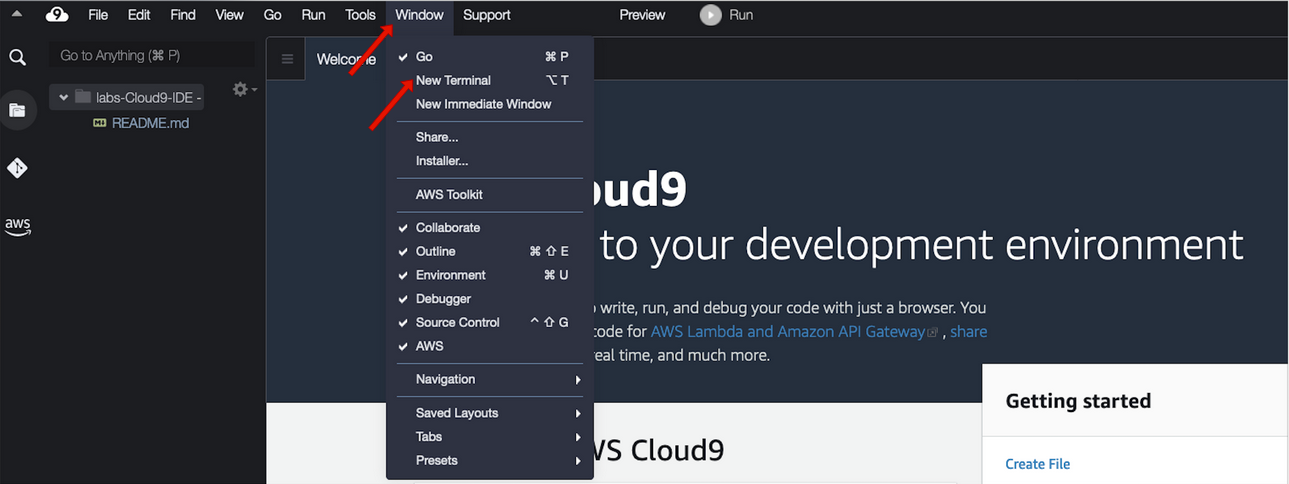Click the Cloud9 logo icon
1289x484 pixels.
point(57,15)
